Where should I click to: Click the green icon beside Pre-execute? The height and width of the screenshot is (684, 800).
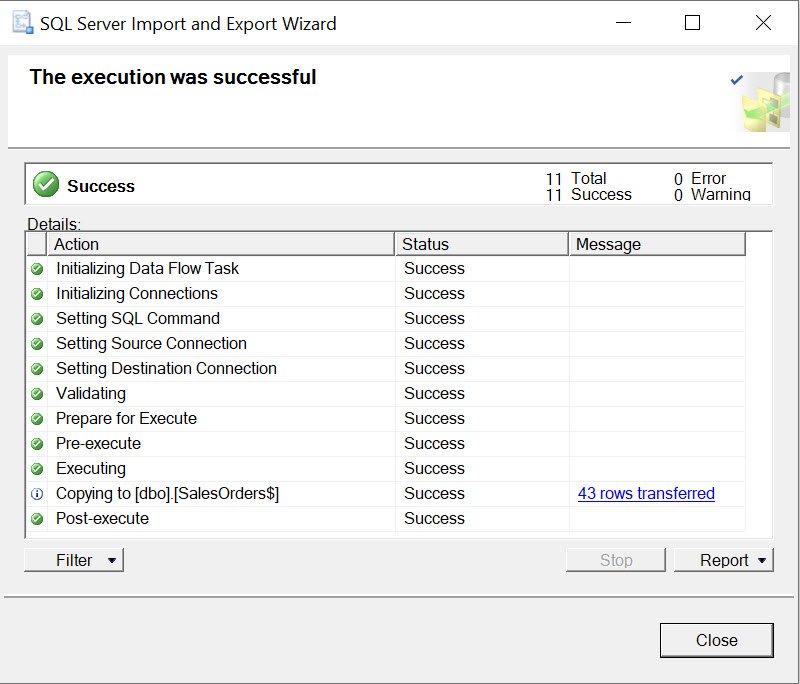point(37,443)
